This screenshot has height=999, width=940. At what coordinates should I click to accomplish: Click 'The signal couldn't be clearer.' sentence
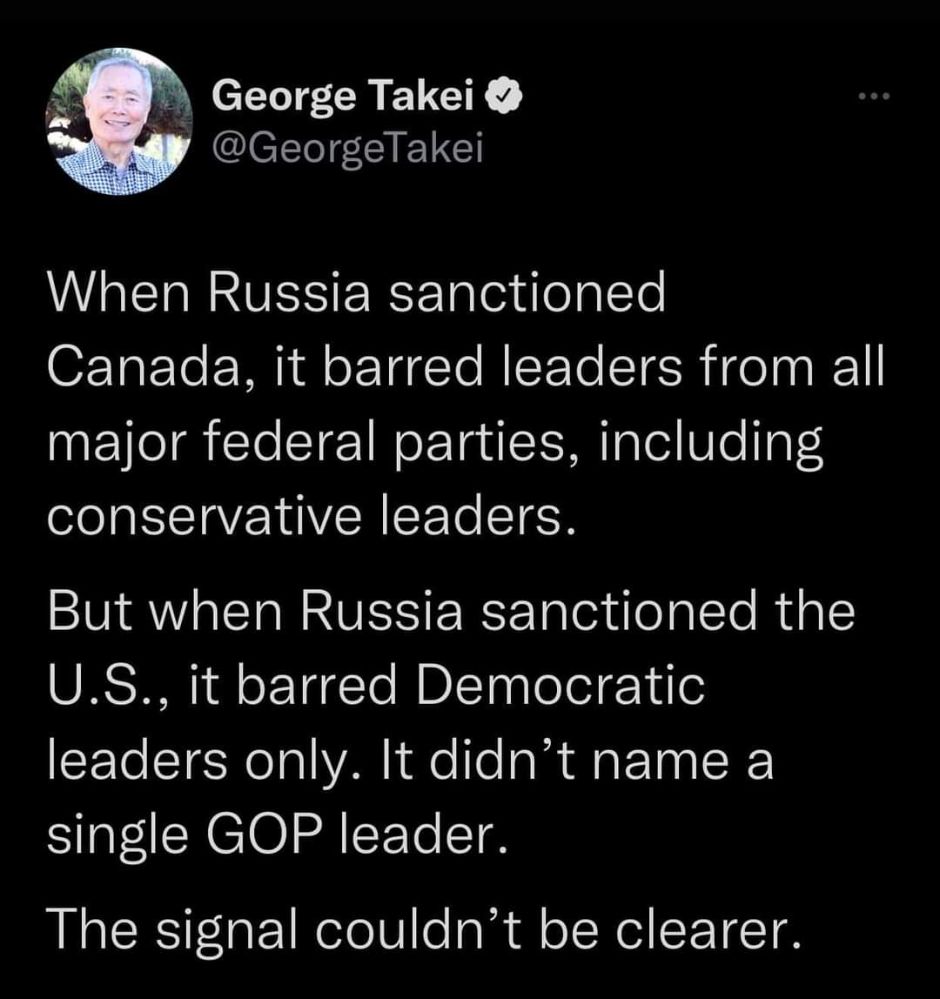424,930
